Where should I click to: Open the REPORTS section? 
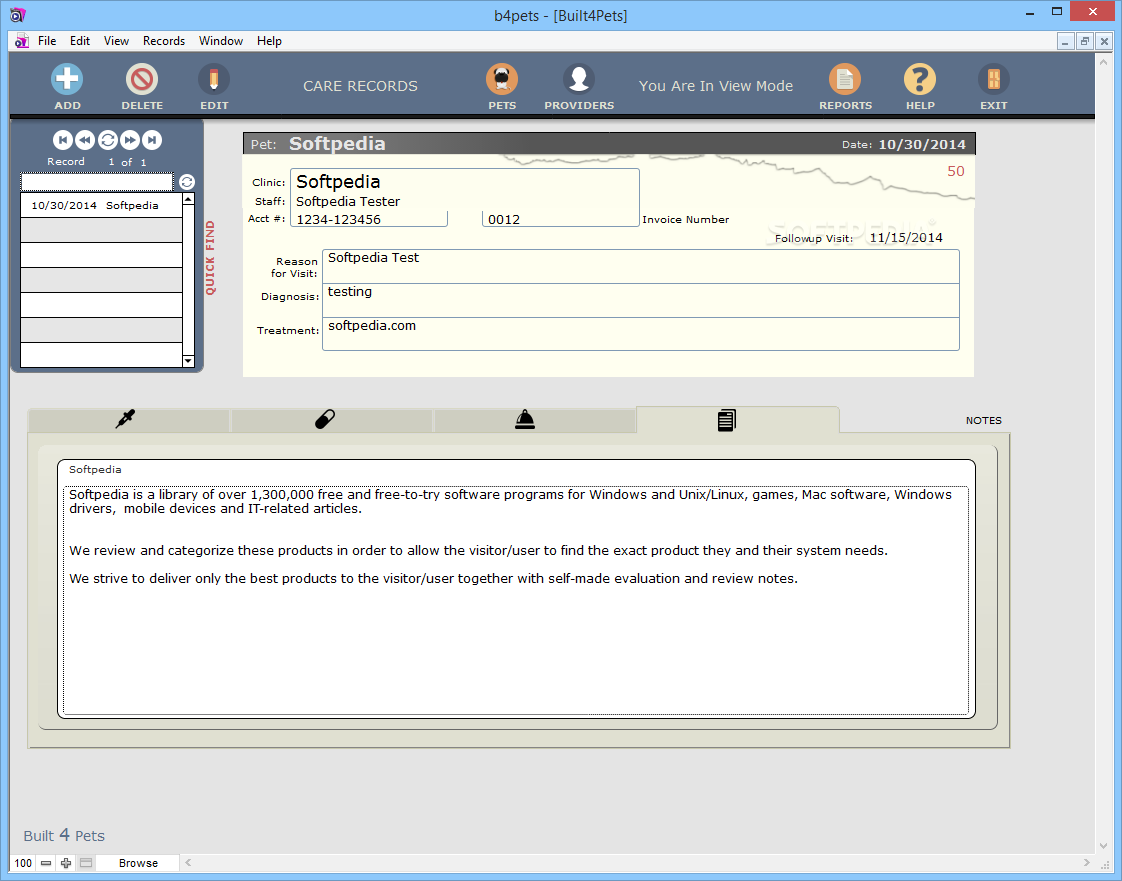pos(845,79)
